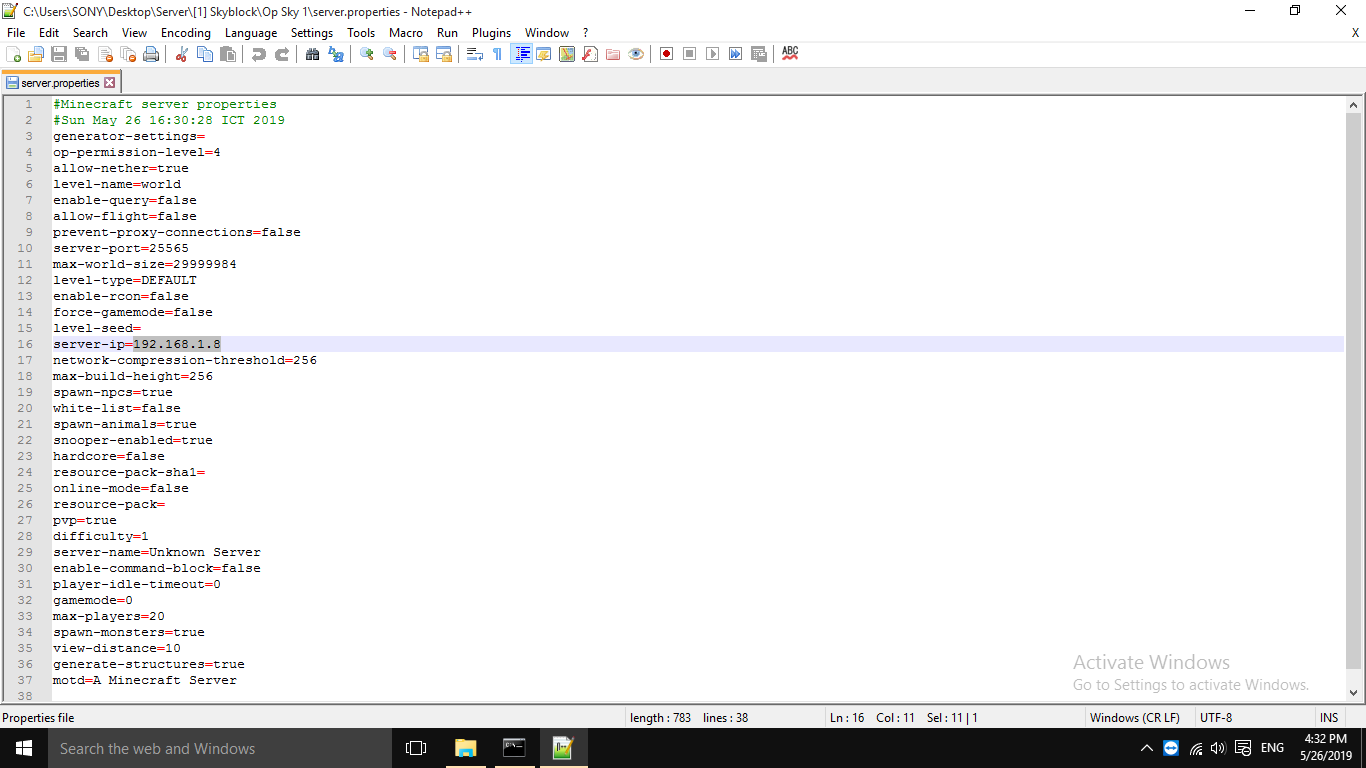Toggle Show All Characters pilcrow icon
The image size is (1366, 768).
coord(498,54)
